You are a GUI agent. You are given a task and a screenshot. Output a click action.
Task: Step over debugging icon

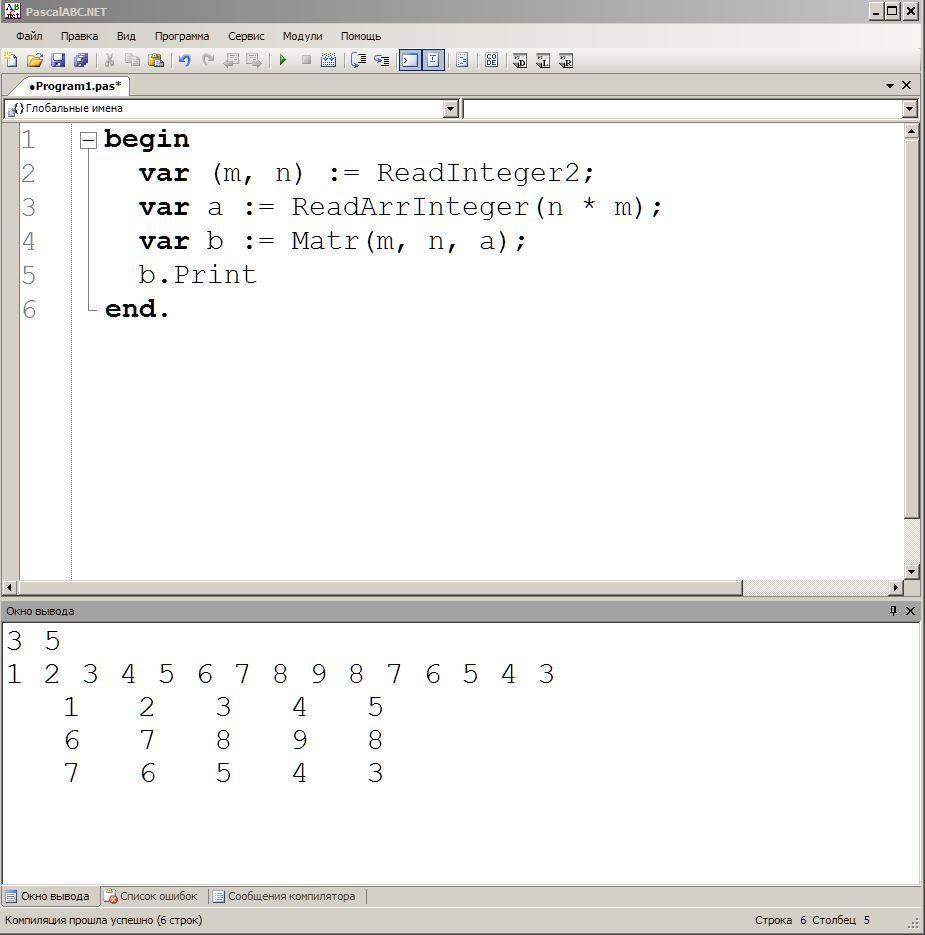pos(358,60)
